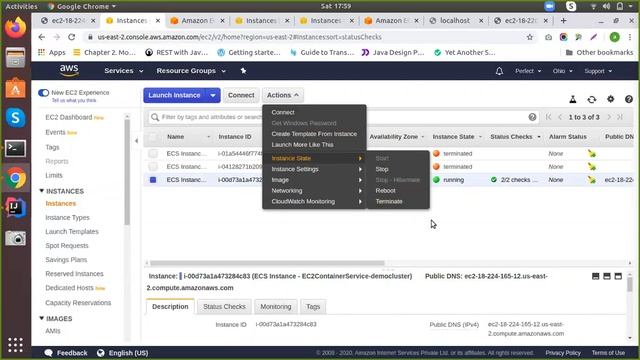Screen dimensions: 640x360
Task: Click the magnifier icon in the filter box
Action: point(155,118)
